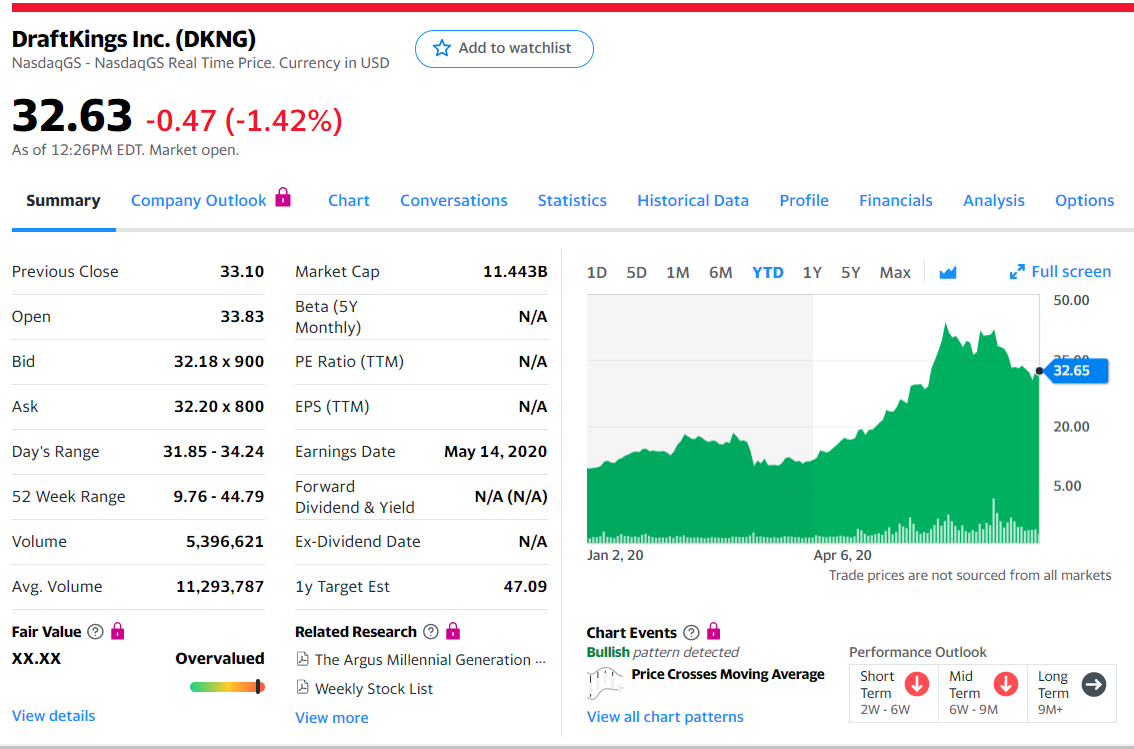The image size is (1134, 749).
Task: Set chart range to 6M
Action: pyautogui.click(x=720, y=273)
